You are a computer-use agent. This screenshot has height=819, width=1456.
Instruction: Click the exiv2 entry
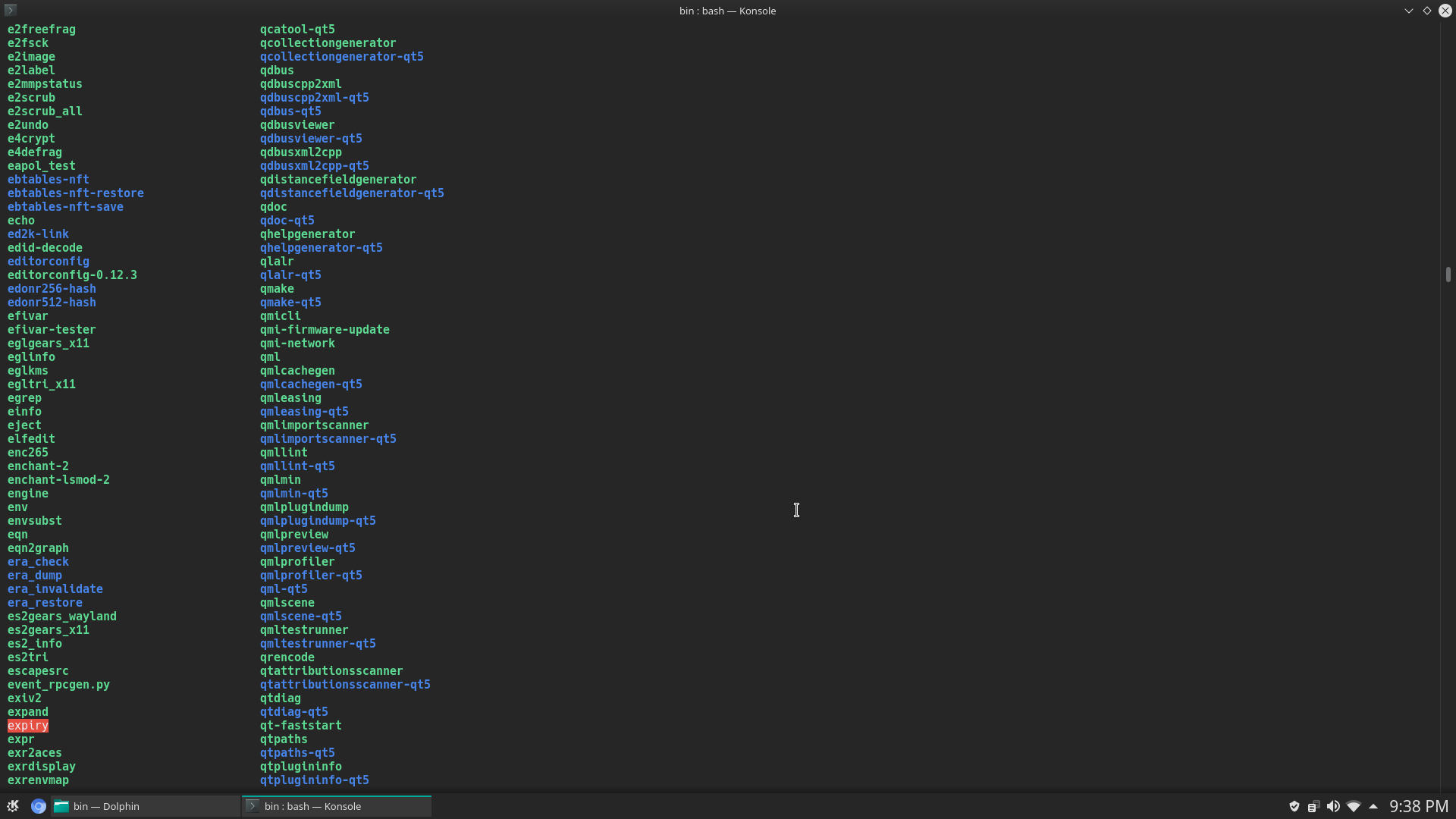[24, 698]
